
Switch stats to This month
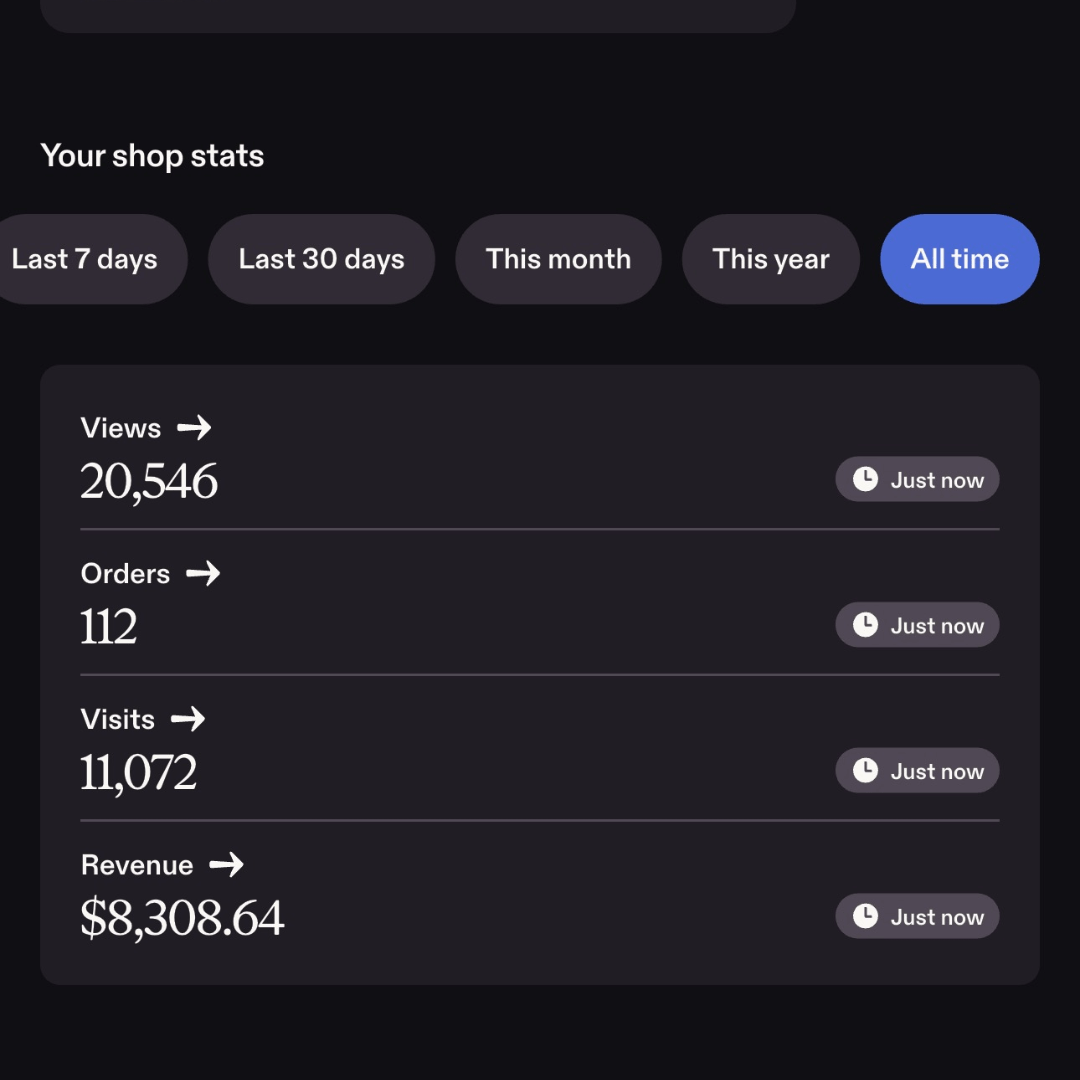pos(559,259)
